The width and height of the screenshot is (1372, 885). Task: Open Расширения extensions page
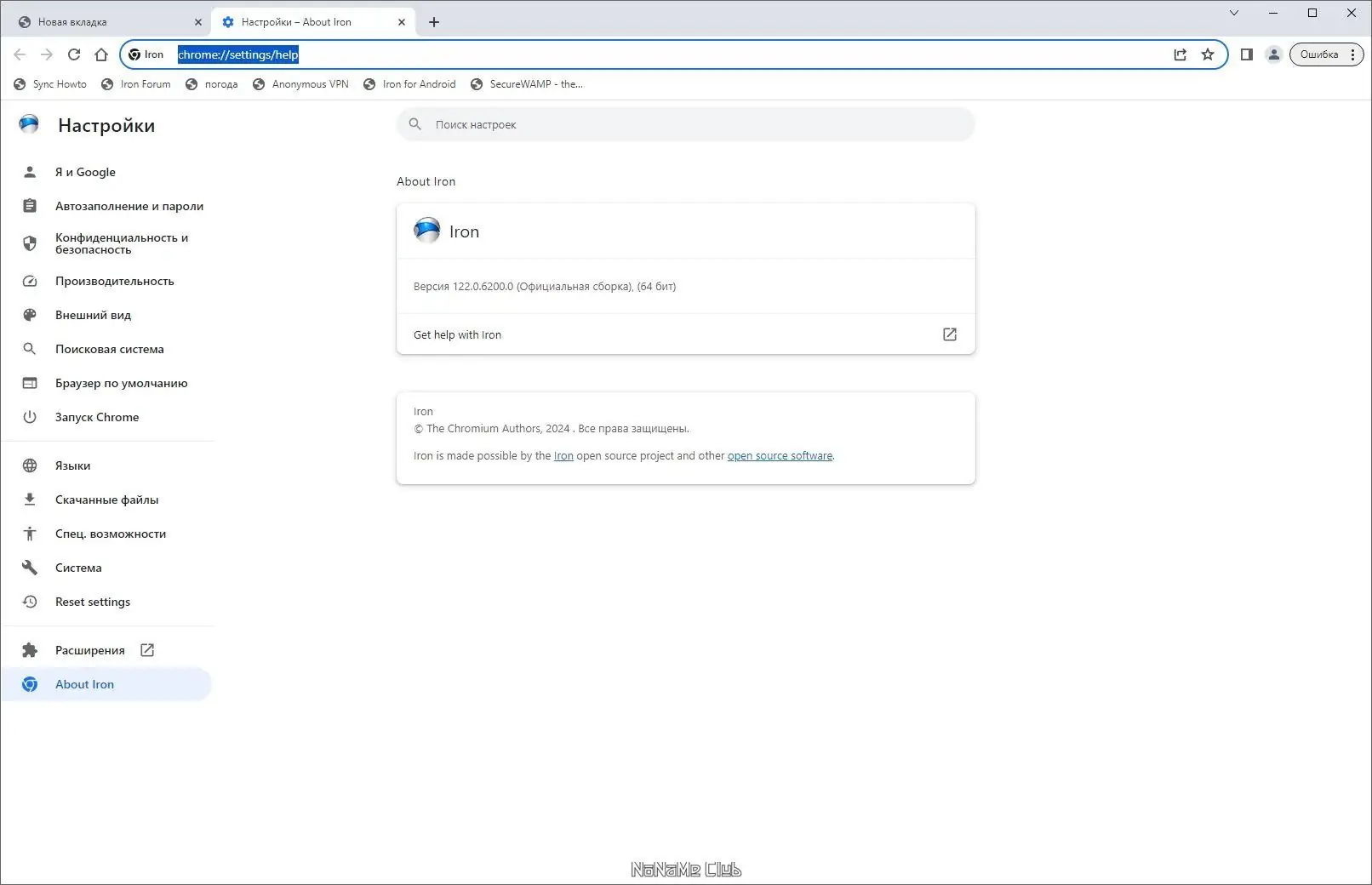click(x=107, y=650)
